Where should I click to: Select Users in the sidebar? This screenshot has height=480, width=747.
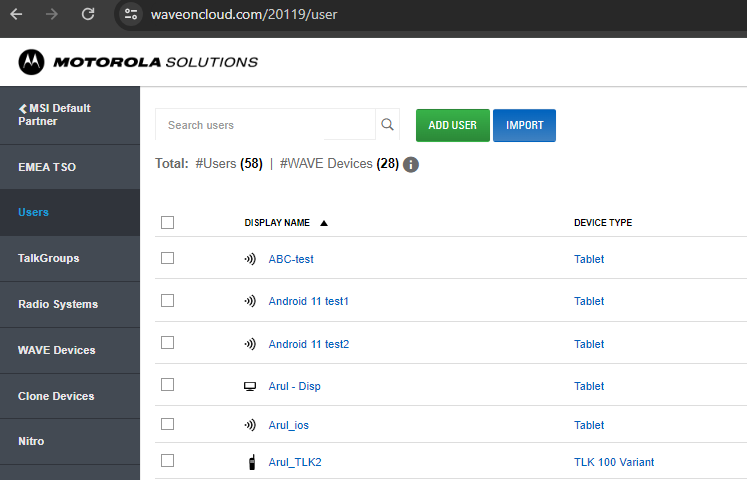(70, 212)
